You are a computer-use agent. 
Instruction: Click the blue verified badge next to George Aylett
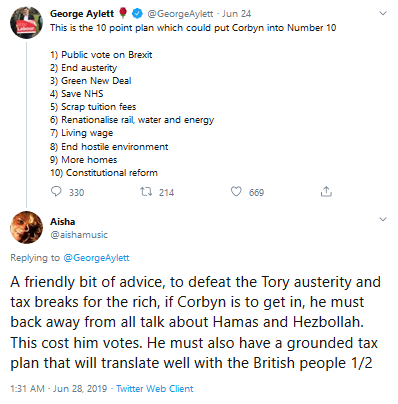coord(137,14)
